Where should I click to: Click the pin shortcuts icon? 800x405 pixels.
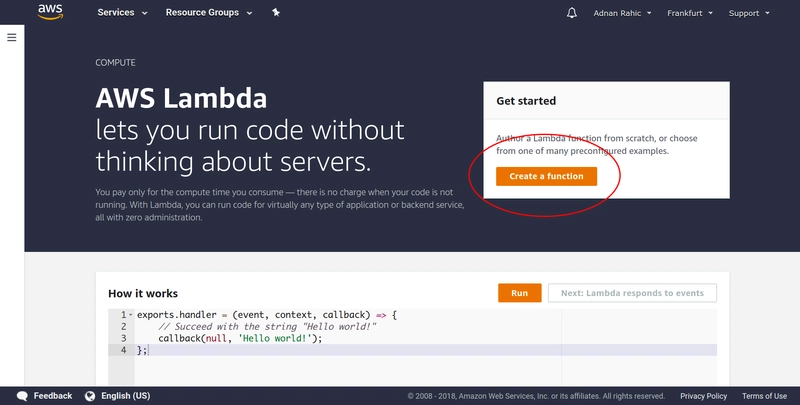click(x=276, y=13)
